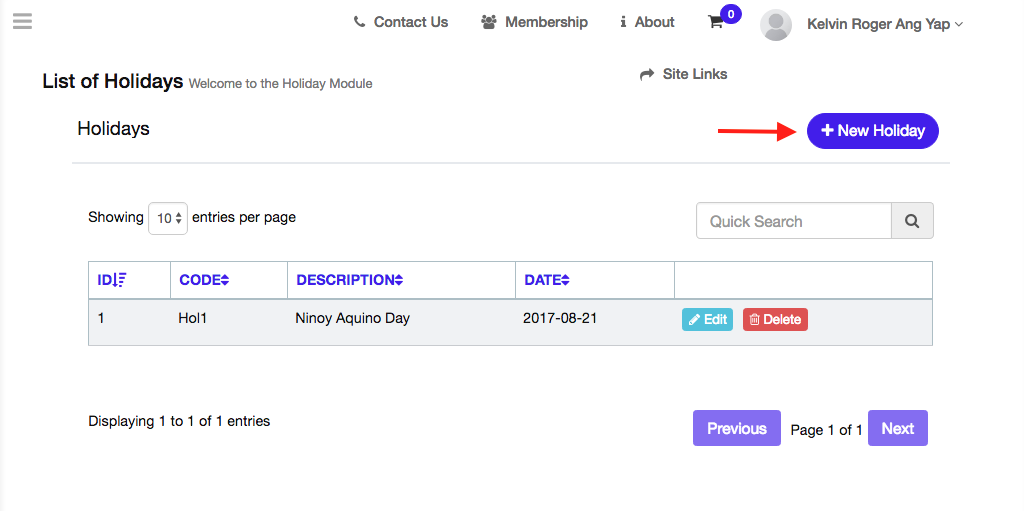Open the entries per page dropdown
Image resolution: width=1024 pixels, height=511 pixels.
(168, 218)
